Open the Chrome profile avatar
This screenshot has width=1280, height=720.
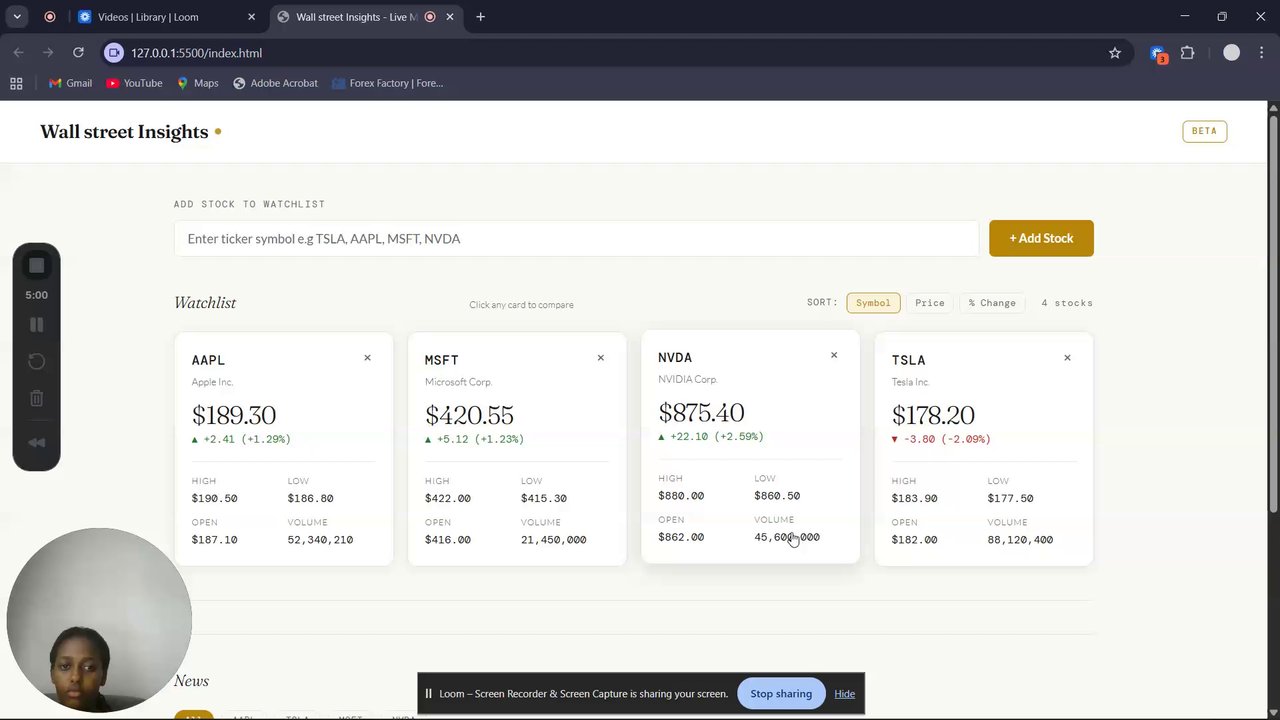(x=1231, y=53)
